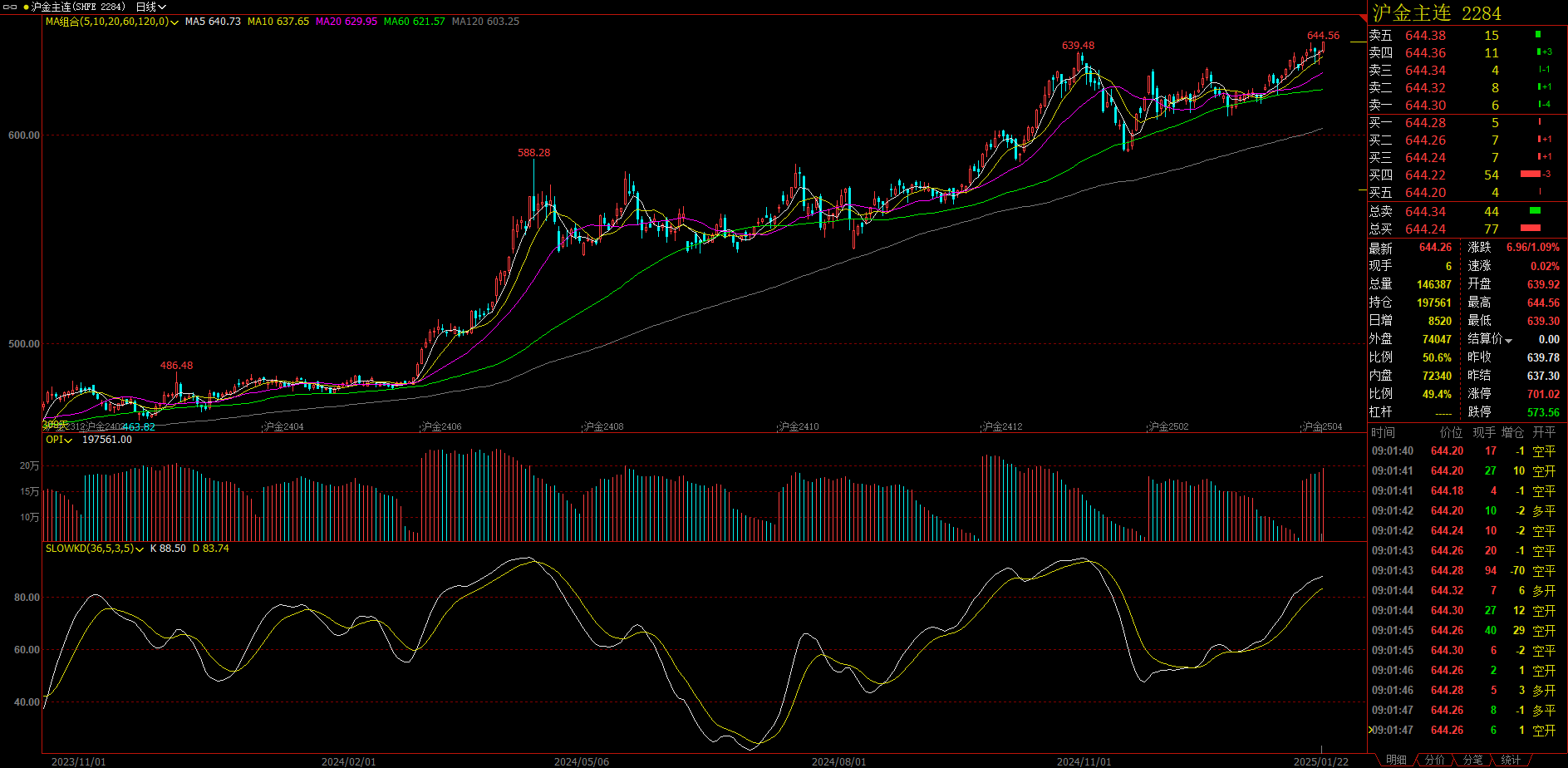The width and height of the screenshot is (1568, 768).
Task: Open the 结算价 dropdown arrow
Action: (x=1509, y=340)
